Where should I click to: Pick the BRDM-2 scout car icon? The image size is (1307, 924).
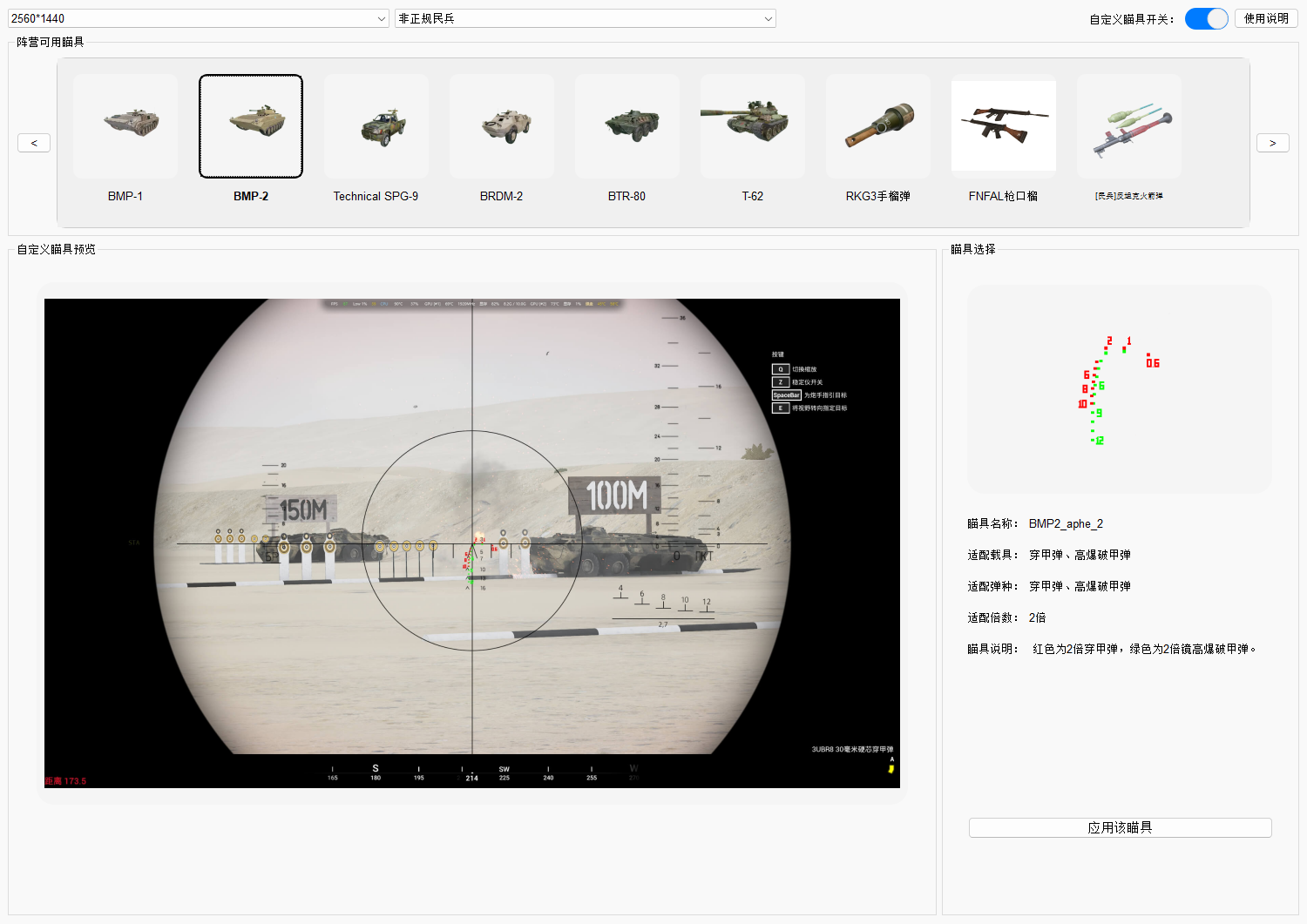click(502, 126)
